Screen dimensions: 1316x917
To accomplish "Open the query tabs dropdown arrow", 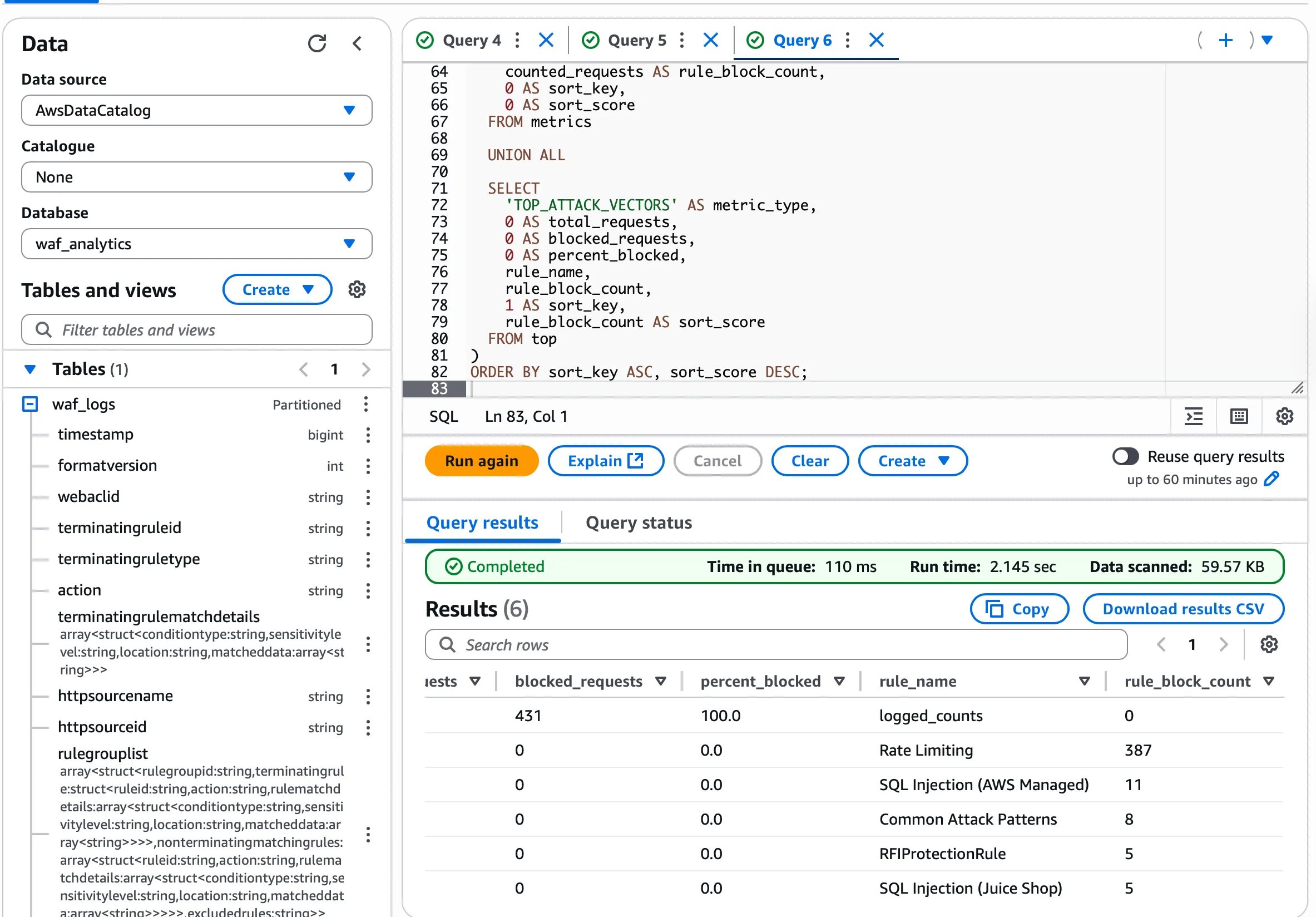I will tap(1267, 40).
